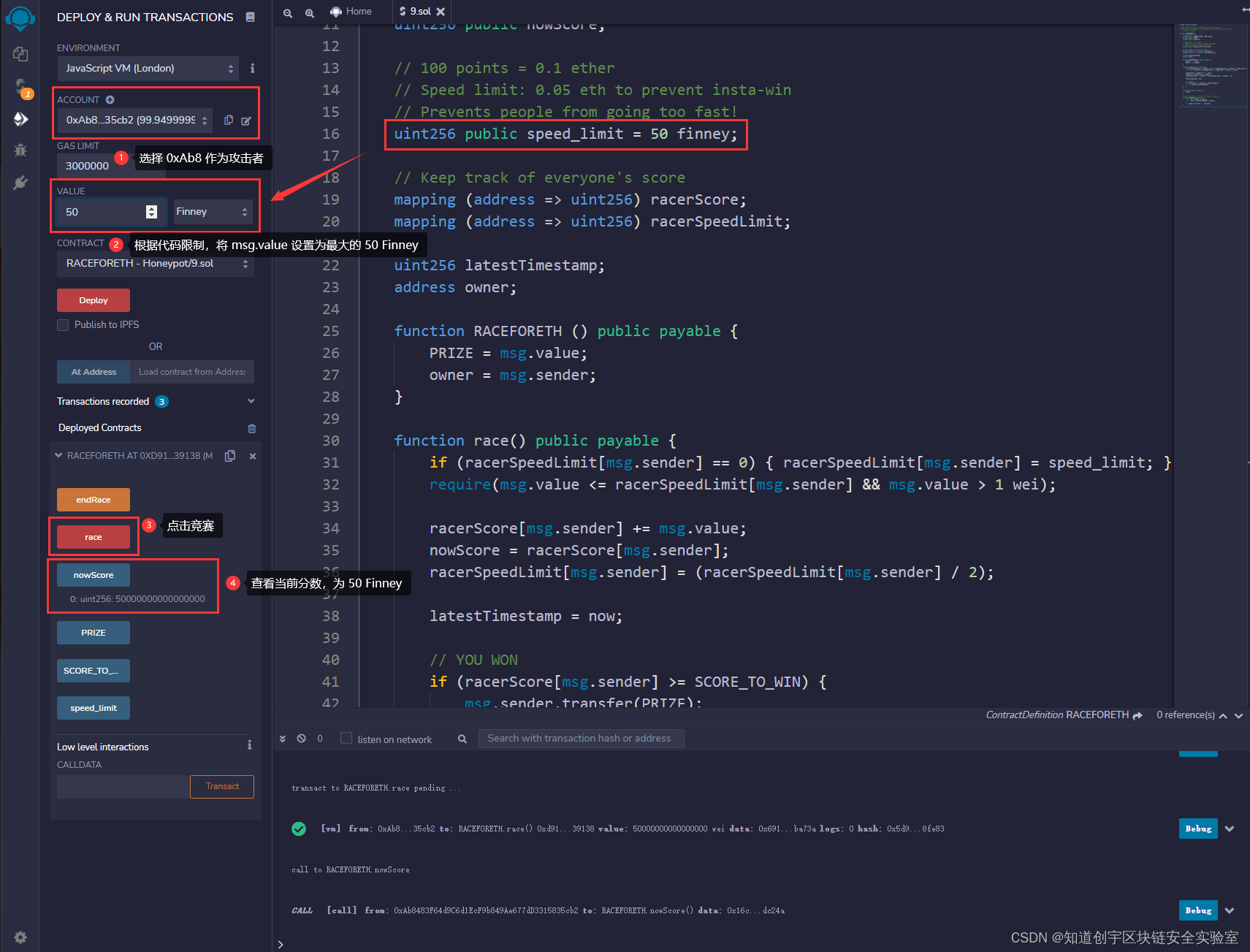The image size is (1250, 952).
Task: Click the terminal search magnifier icon
Action: [462, 739]
